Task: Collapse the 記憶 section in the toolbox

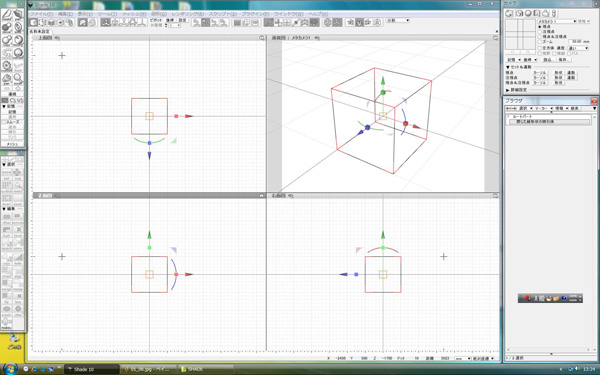Action: coord(4,106)
